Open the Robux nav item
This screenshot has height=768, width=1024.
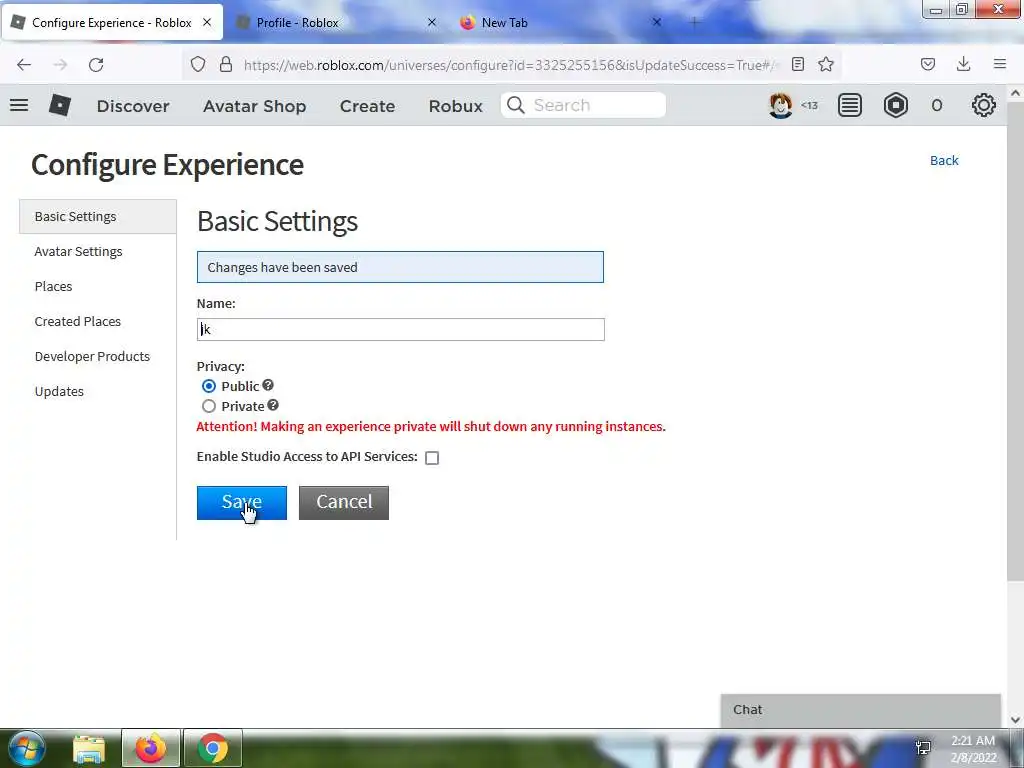pos(456,106)
